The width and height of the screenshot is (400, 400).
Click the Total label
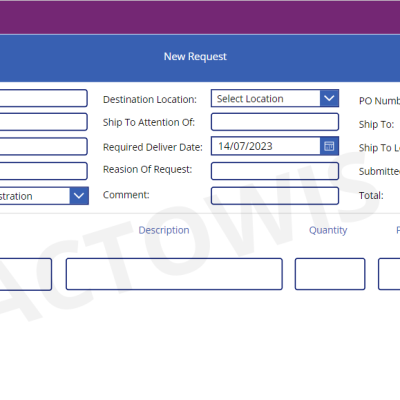click(371, 195)
